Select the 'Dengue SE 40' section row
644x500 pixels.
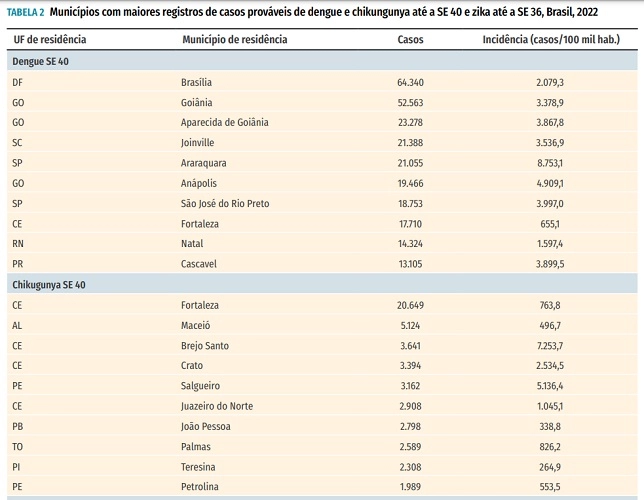(x=40, y=61)
